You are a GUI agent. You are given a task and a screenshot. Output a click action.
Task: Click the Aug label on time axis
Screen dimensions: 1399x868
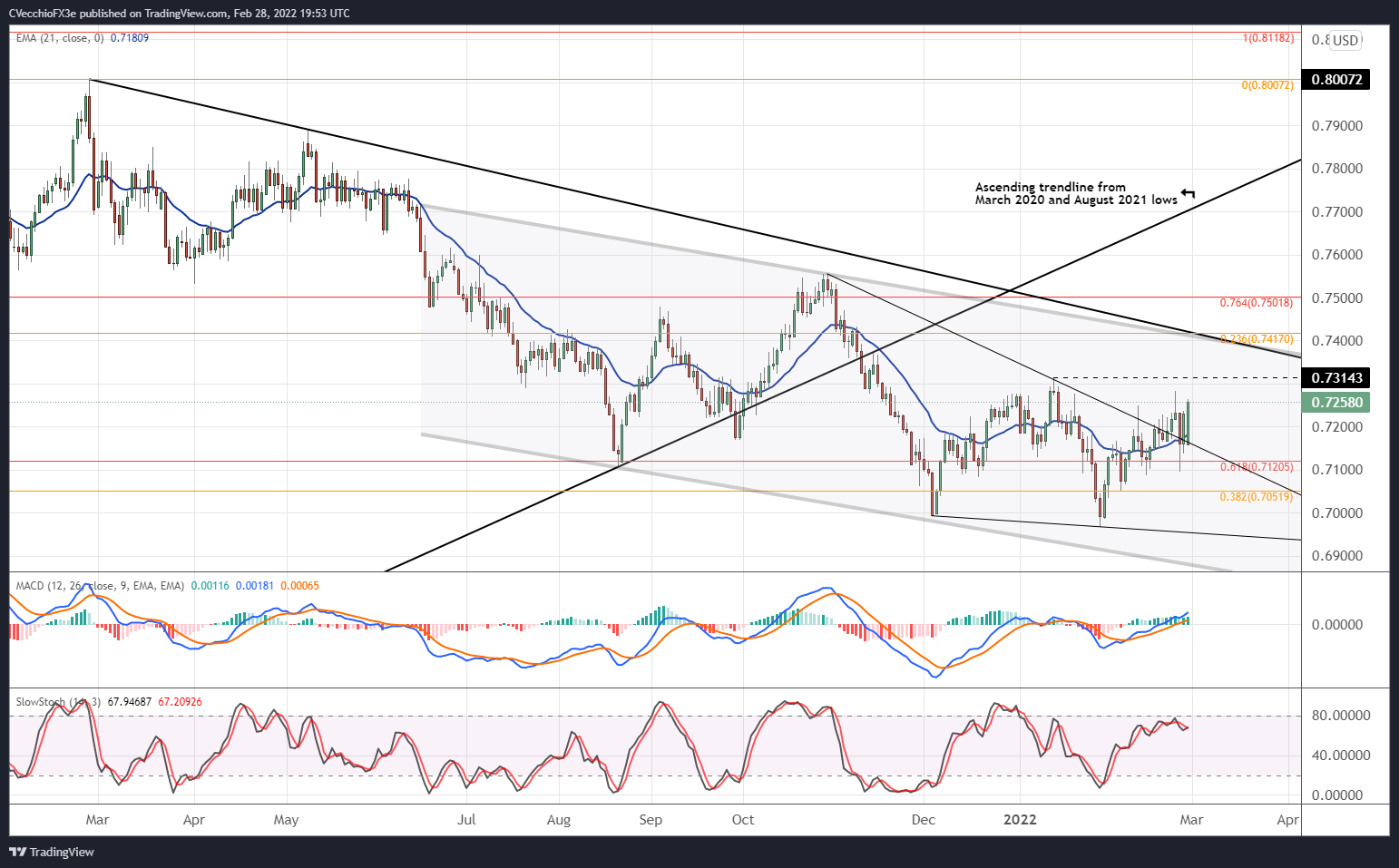pos(559,820)
